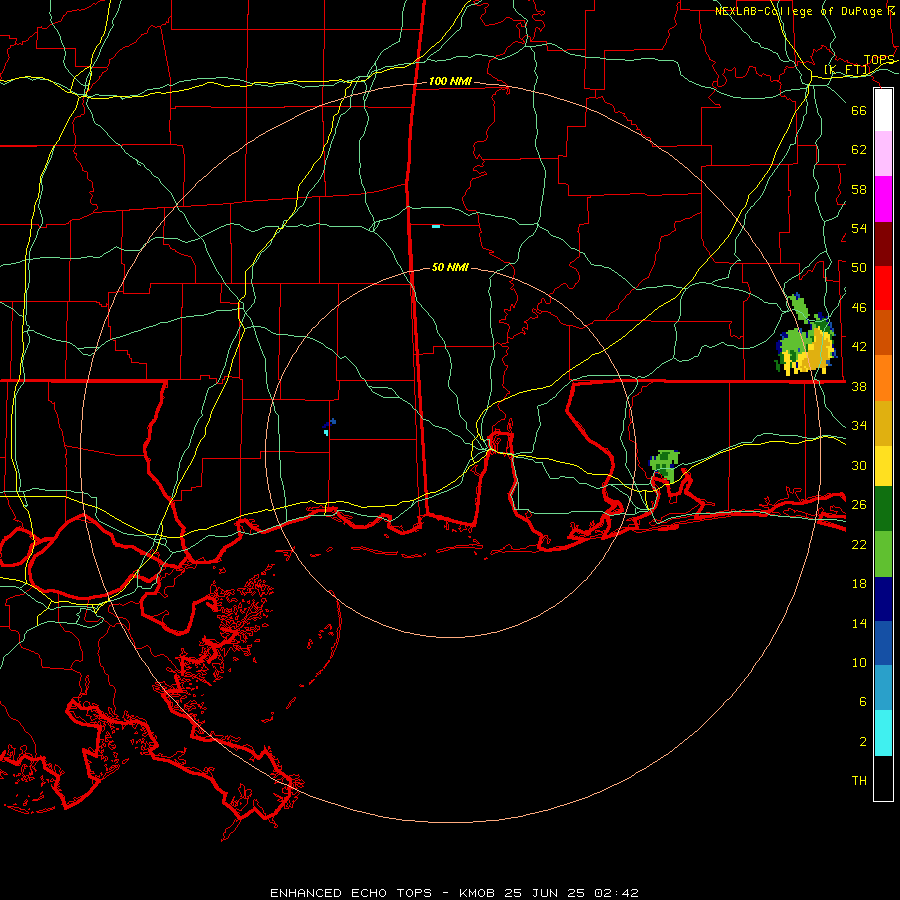Viewport: 900px width, 900px height.
Task: Click the 'ENHANCED ECHO TOPS' product title
Action: click(x=351, y=893)
